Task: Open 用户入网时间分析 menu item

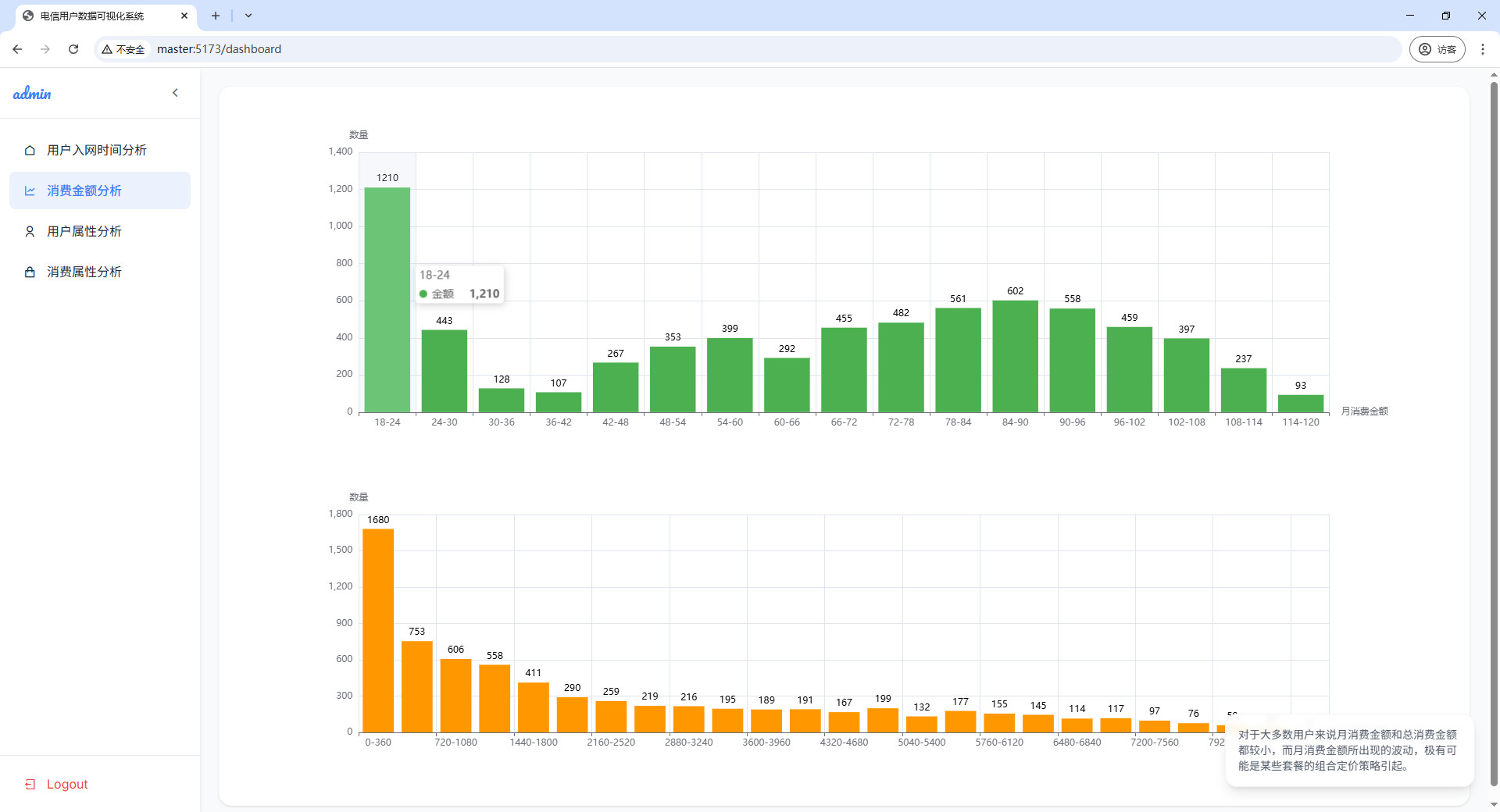Action: pyautogui.click(x=100, y=150)
